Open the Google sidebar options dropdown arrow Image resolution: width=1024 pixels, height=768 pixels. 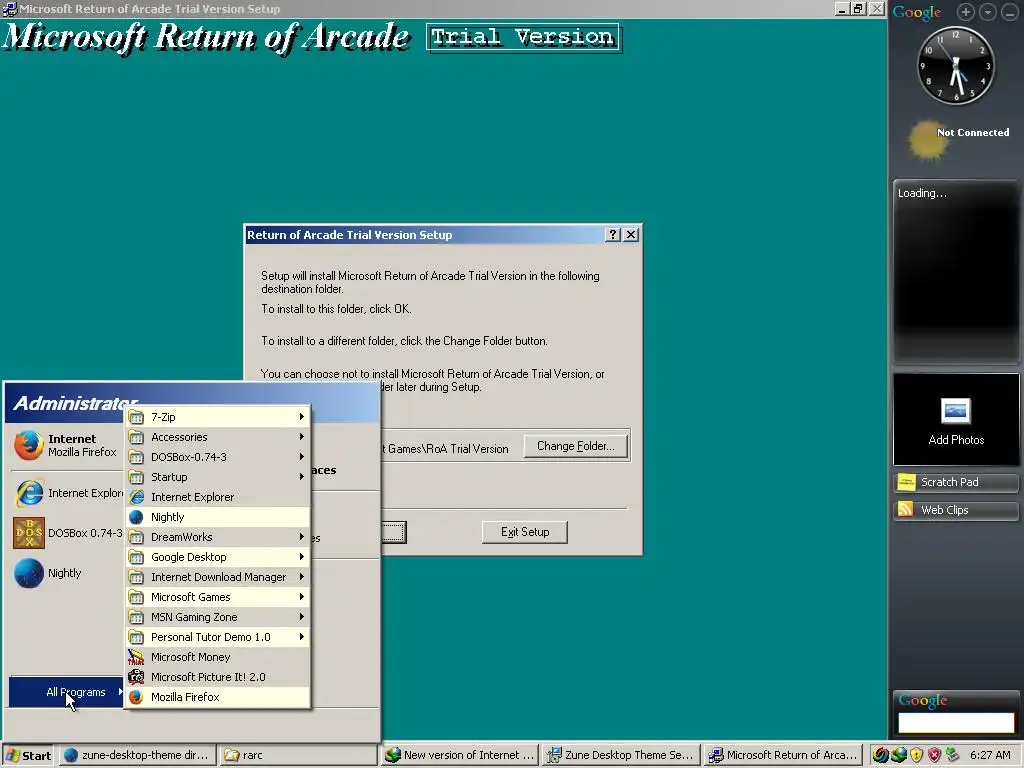(987, 12)
